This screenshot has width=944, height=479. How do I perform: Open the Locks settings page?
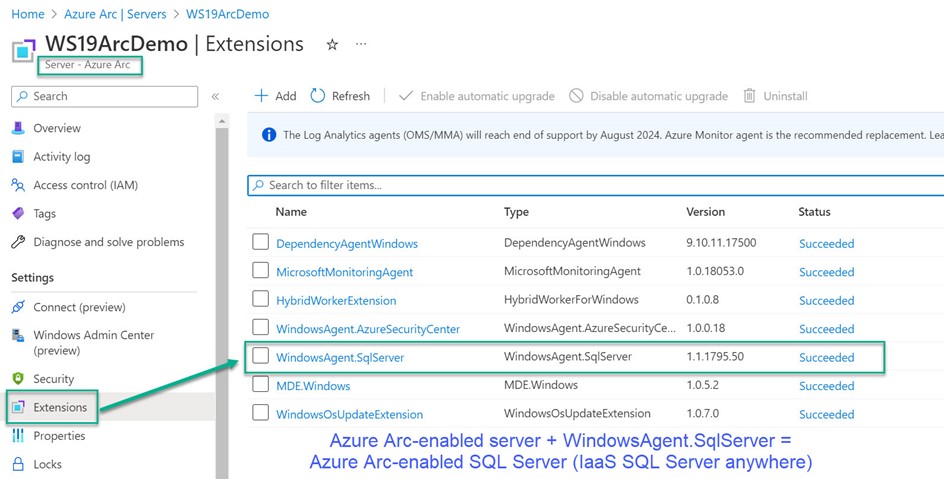[x=47, y=464]
